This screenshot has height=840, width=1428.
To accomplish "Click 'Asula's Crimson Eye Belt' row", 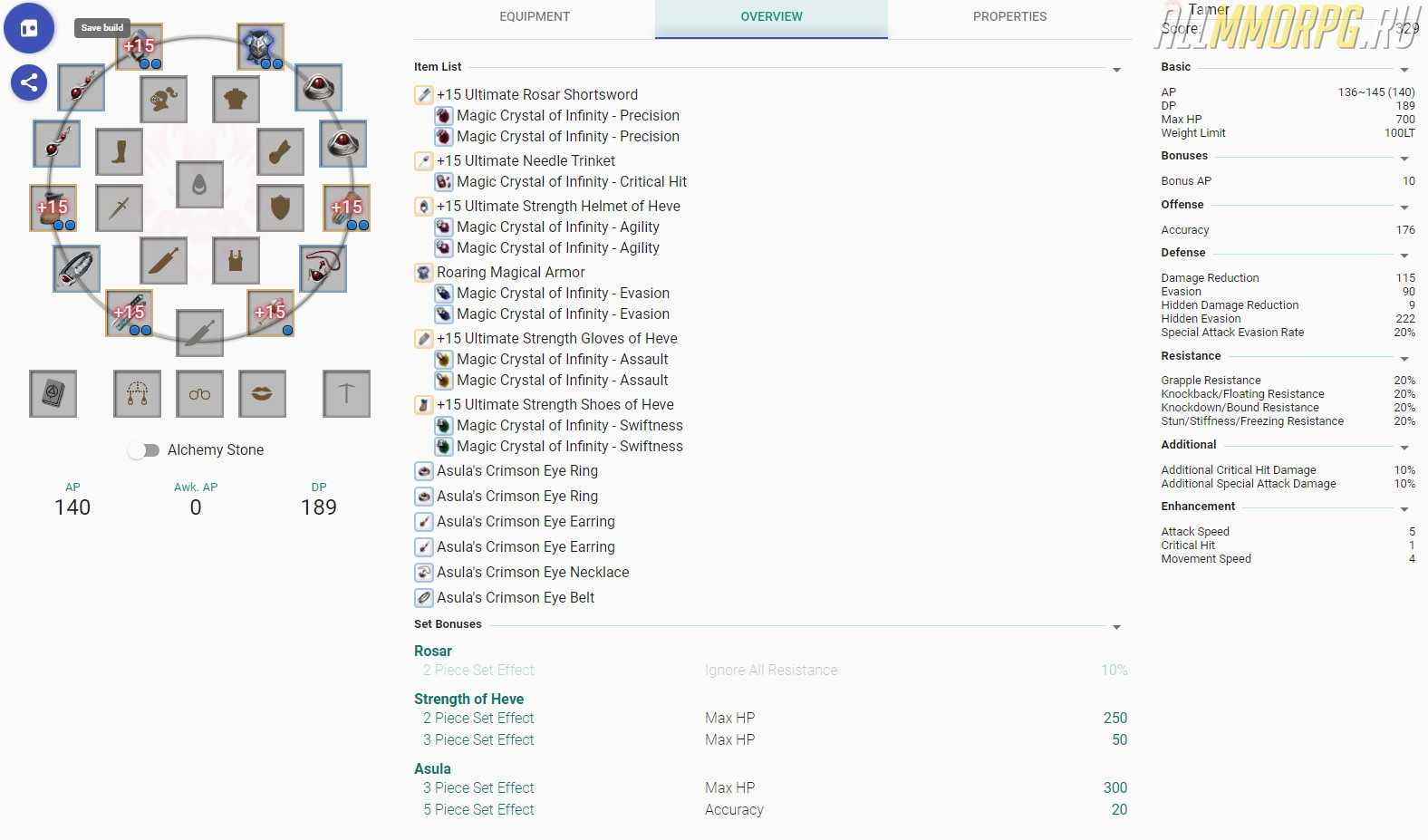I will point(516,597).
